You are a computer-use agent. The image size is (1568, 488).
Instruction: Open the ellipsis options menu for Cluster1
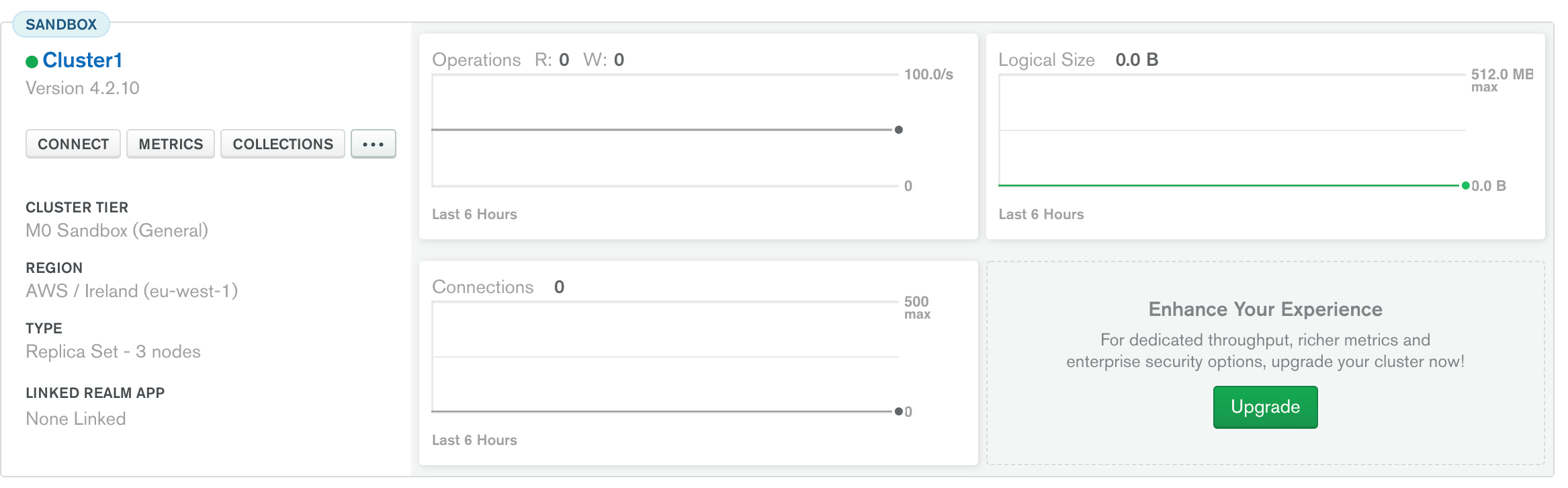click(374, 143)
